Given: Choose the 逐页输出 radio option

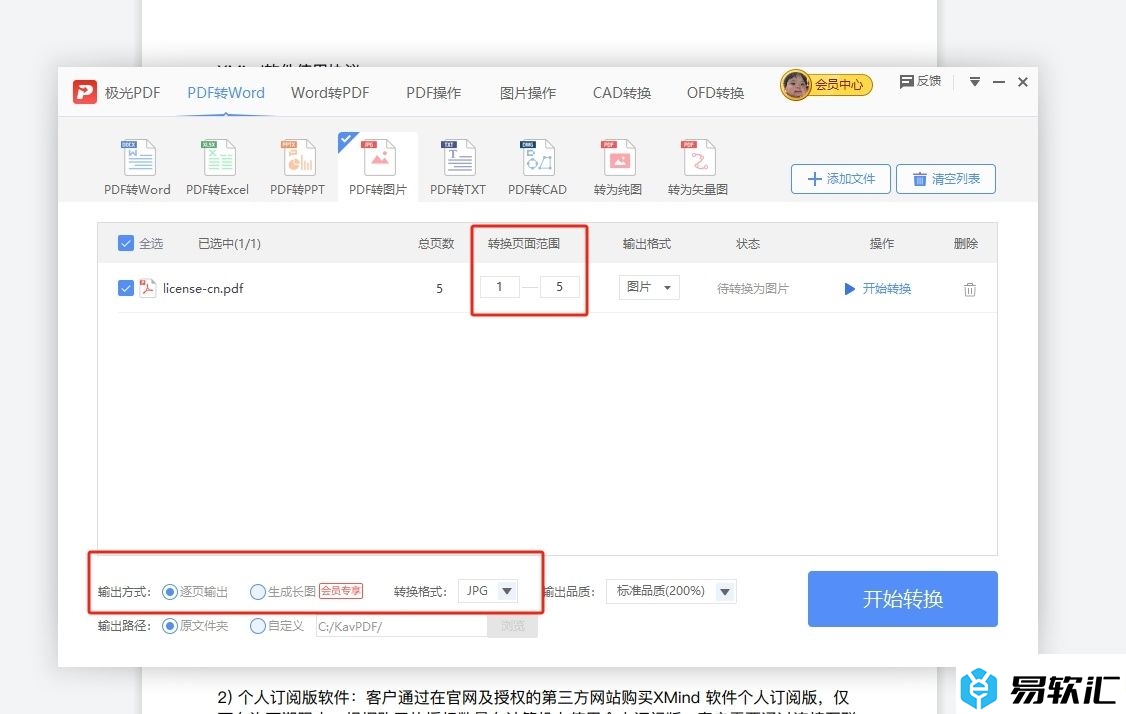Looking at the screenshot, I should pyautogui.click(x=169, y=592).
